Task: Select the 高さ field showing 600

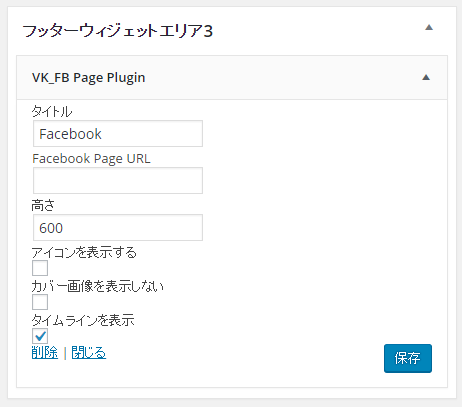Action: [118, 228]
